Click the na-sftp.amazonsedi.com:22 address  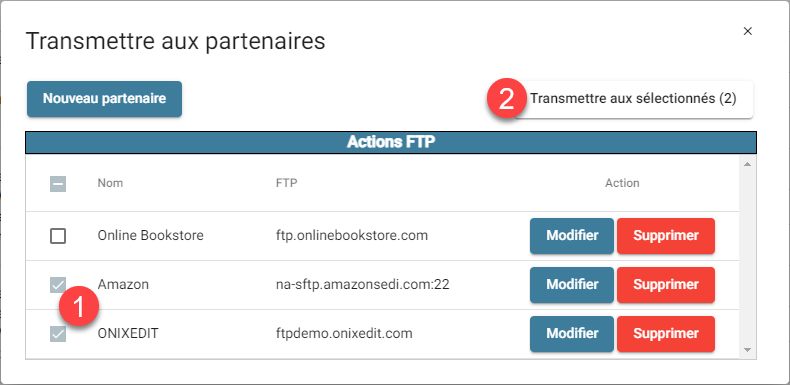pos(362,285)
